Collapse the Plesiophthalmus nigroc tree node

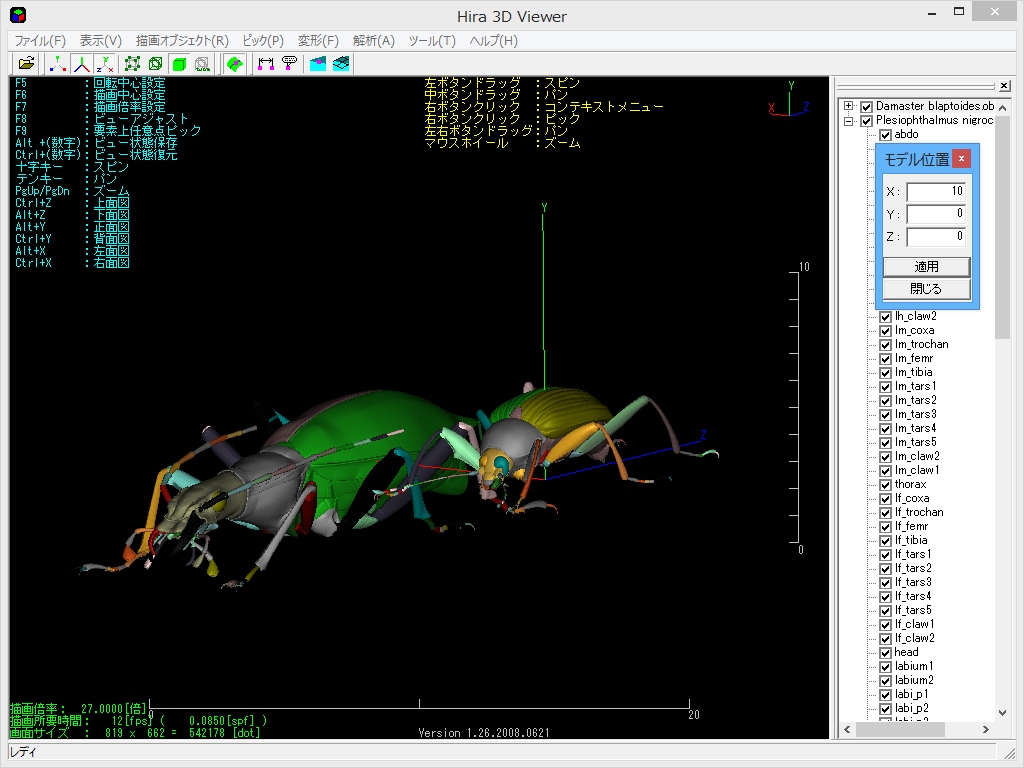click(851, 119)
